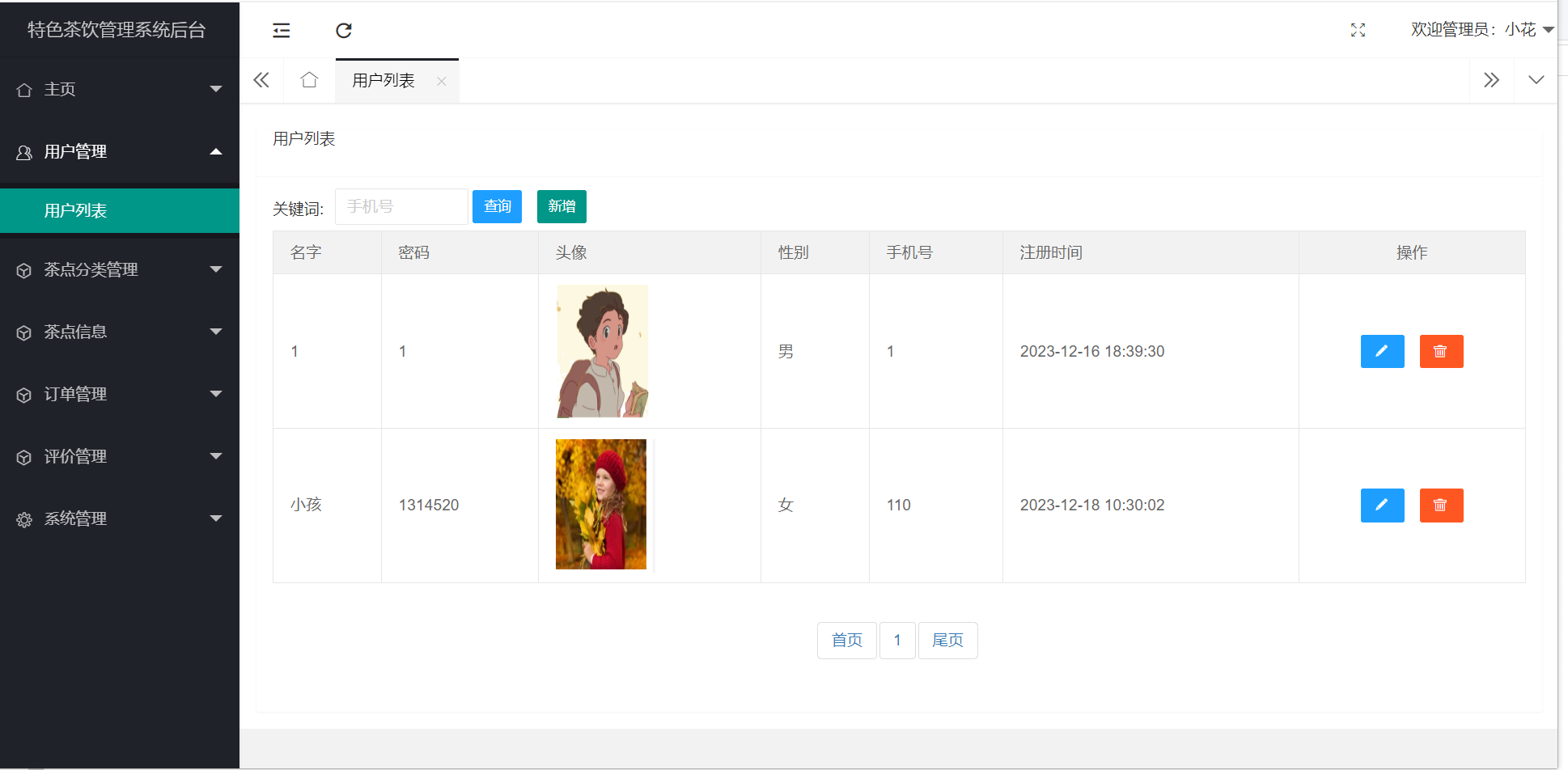Click the 新增 add button

click(x=562, y=207)
